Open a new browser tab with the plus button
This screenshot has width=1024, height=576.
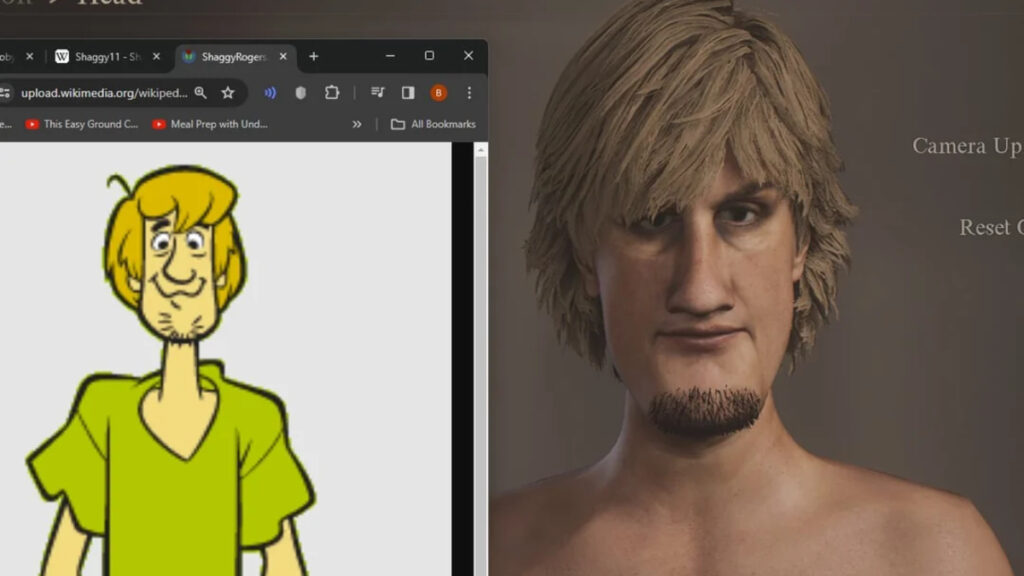click(x=313, y=56)
